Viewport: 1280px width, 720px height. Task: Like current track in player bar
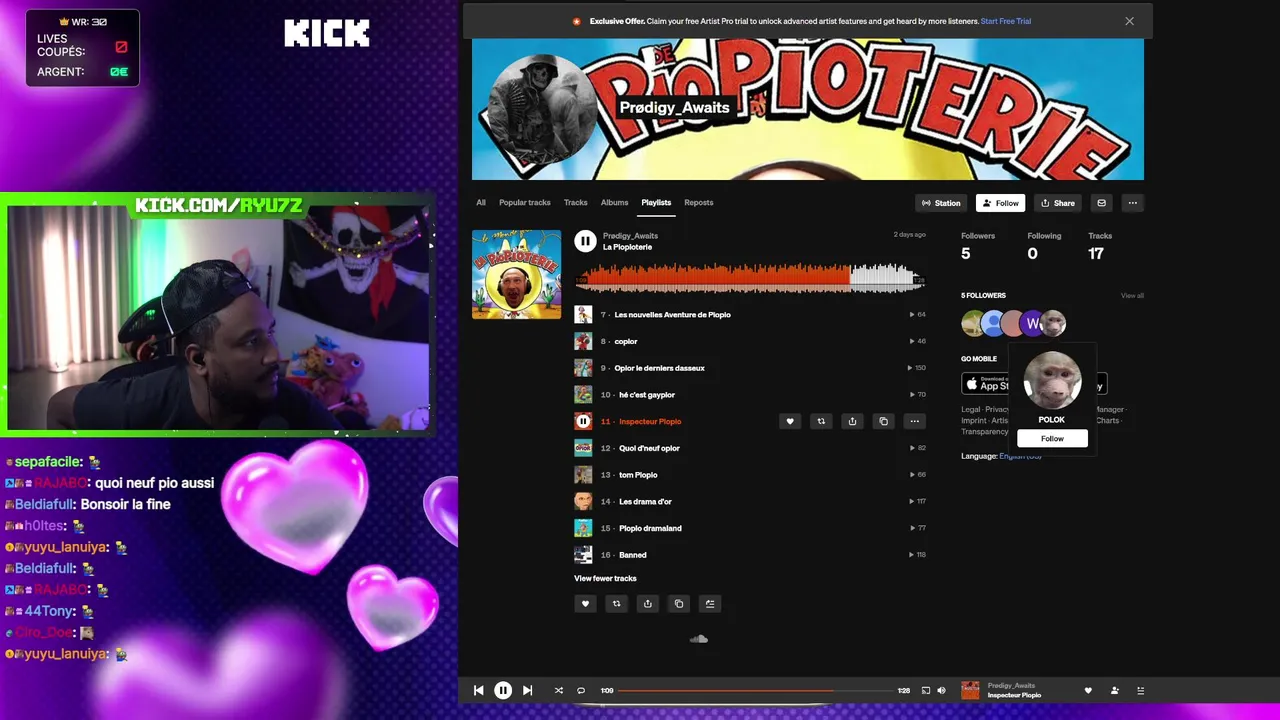(x=1088, y=690)
